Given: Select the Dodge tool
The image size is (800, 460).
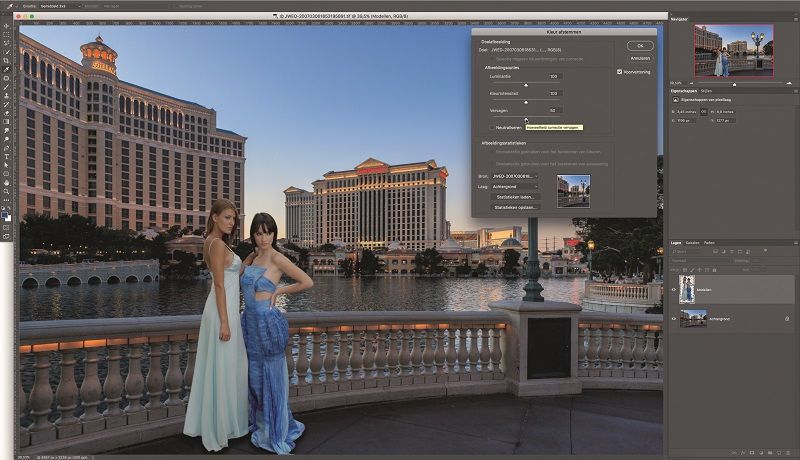Looking at the screenshot, I should tap(6, 139).
